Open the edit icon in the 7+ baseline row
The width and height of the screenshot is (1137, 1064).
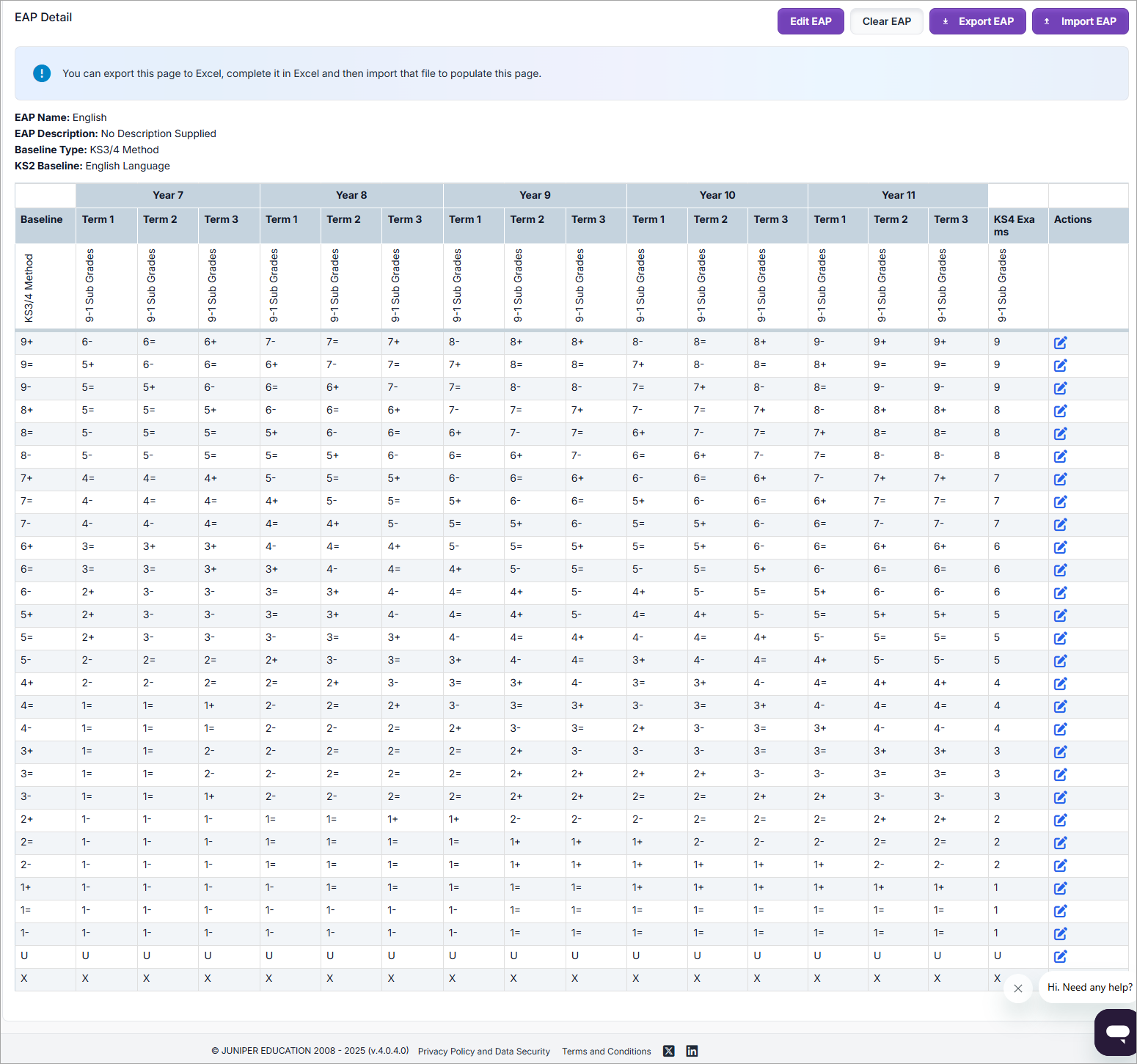coord(1060,479)
